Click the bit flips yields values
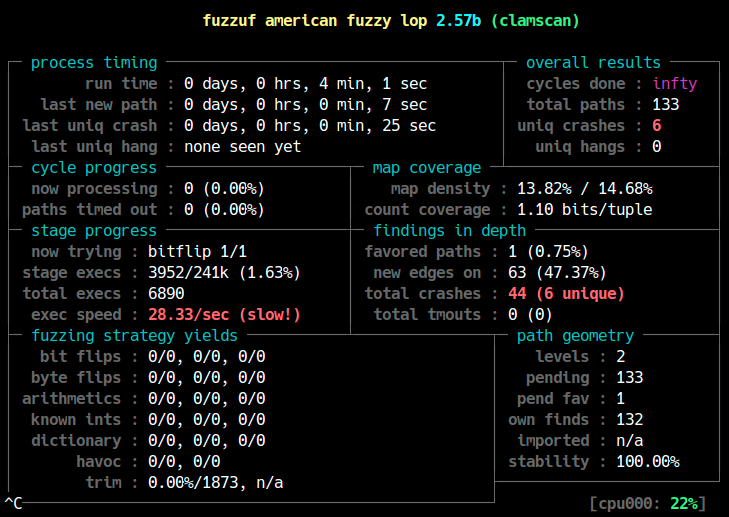The height and width of the screenshot is (517, 729). pyautogui.click(x=206, y=357)
